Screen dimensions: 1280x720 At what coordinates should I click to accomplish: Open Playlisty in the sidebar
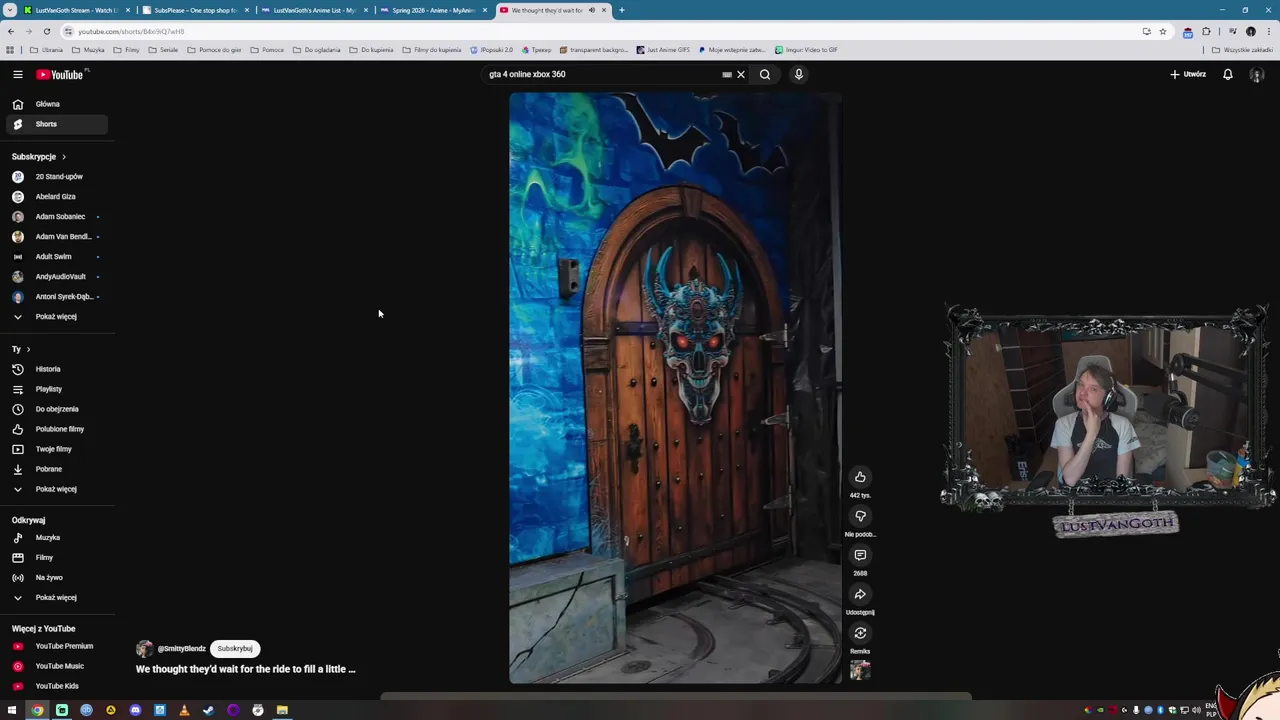tap(55, 389)
